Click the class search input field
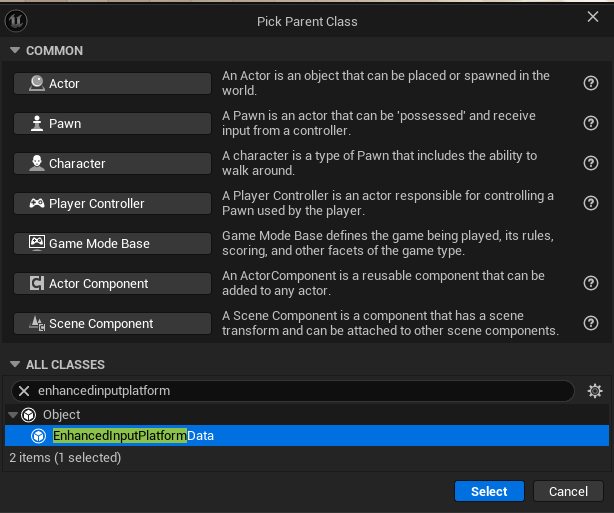Screen dimensions: 614x513 pyautogui.click(x=302, y=391)
